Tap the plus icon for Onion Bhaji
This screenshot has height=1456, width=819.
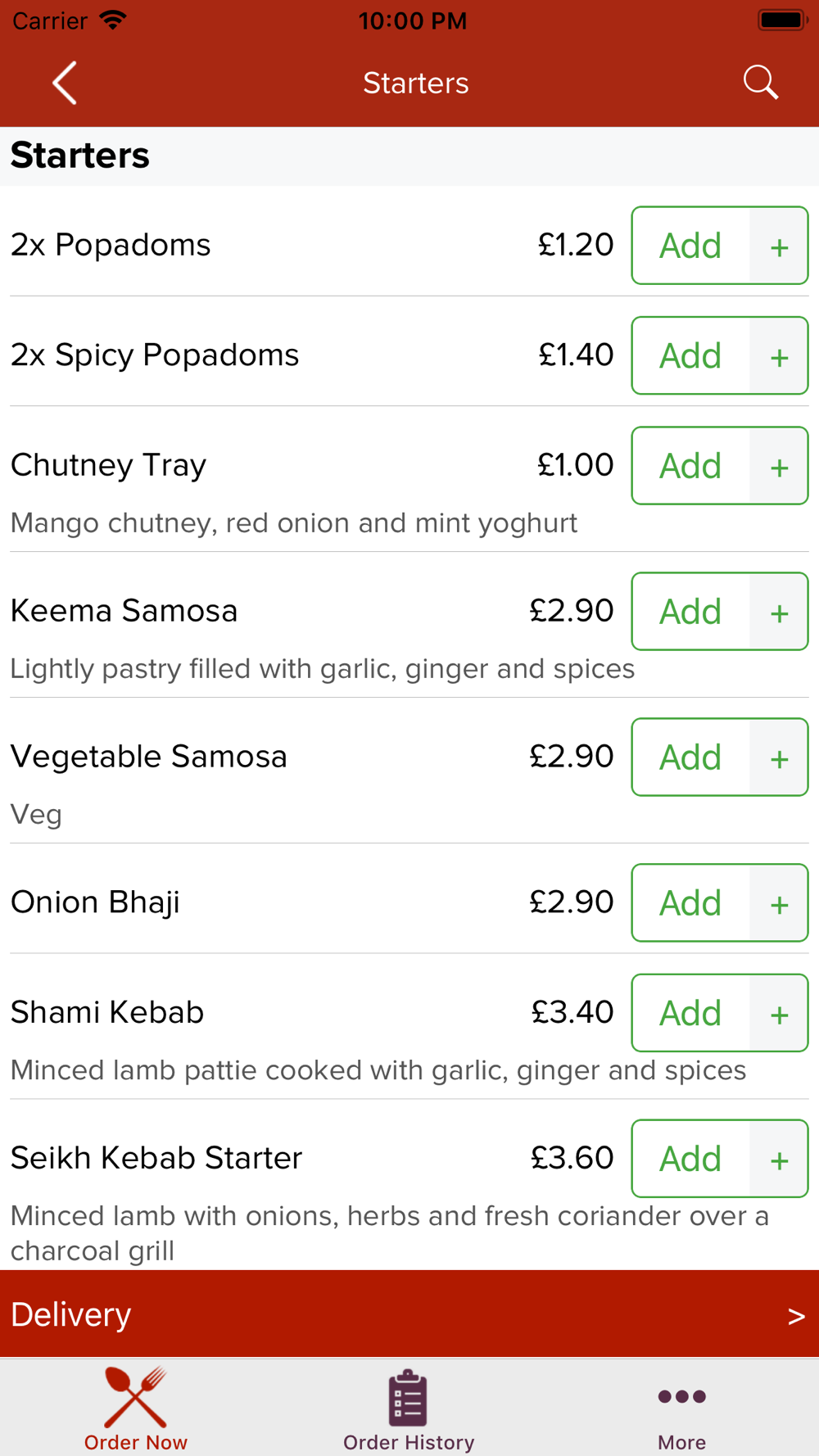779,903
